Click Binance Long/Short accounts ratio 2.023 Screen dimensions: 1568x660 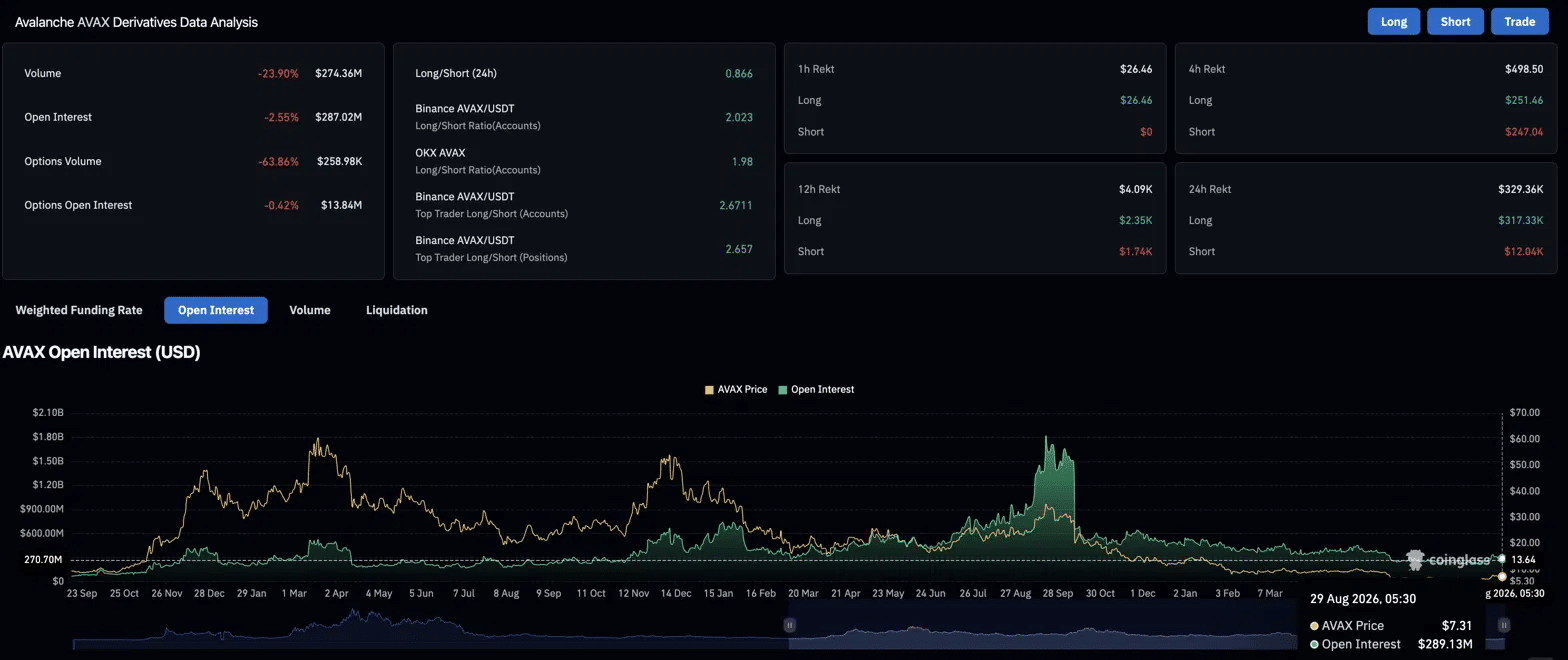739,117
